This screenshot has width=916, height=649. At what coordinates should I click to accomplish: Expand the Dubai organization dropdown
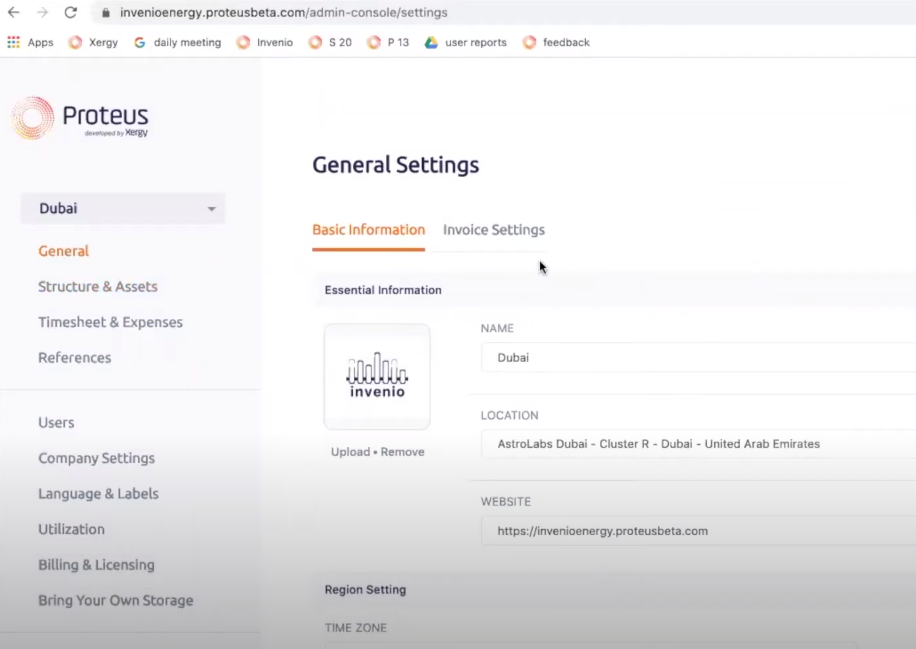click(x=123, y=208)
